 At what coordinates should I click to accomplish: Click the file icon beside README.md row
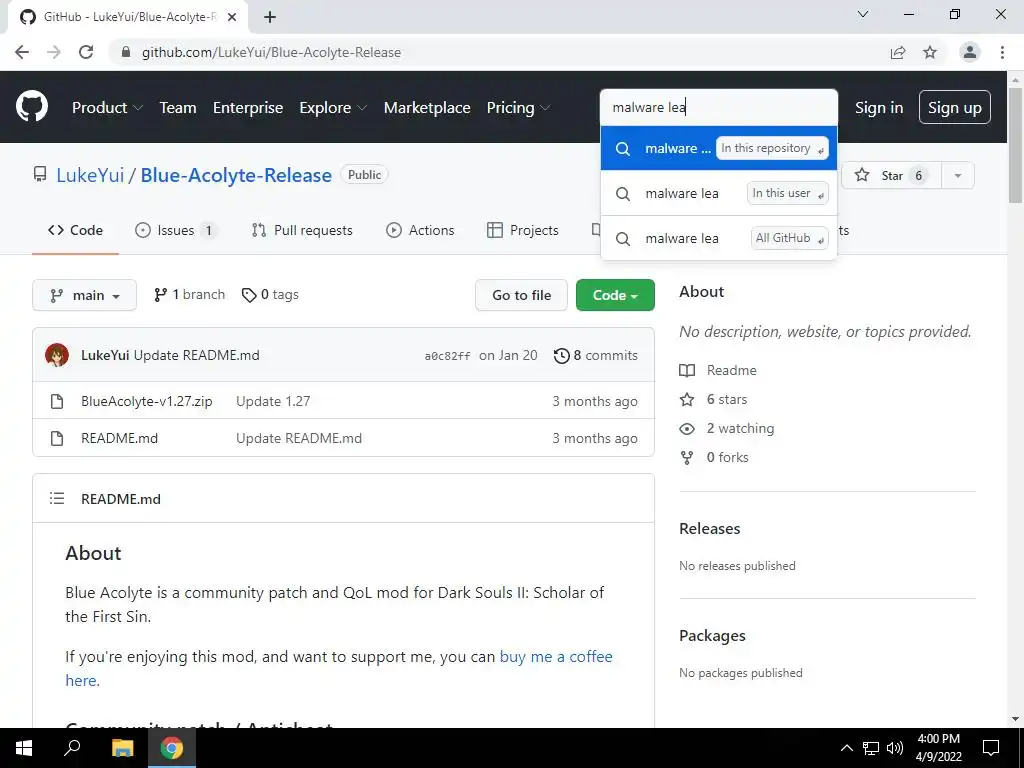(57, 438)
